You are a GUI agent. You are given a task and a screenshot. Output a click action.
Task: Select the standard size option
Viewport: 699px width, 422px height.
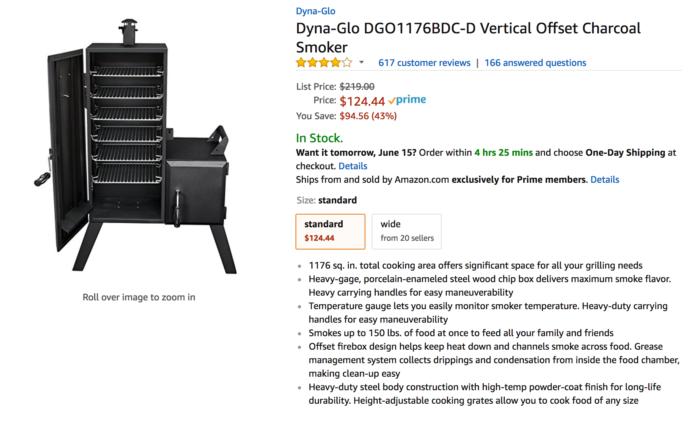330,231
